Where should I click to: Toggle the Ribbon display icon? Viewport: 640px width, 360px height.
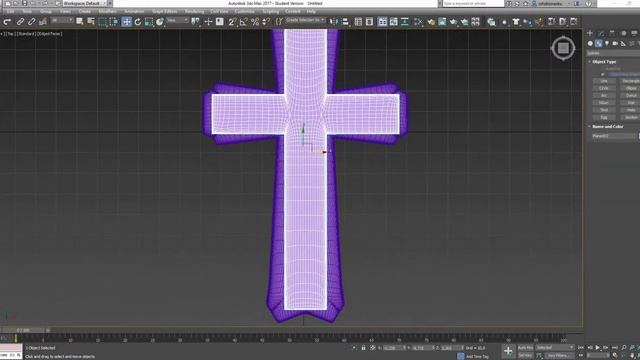tap(382, 22)
